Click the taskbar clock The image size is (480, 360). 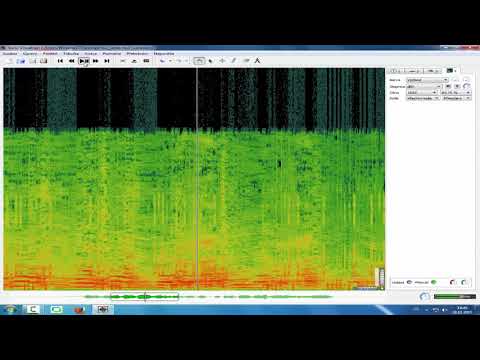[x=462, y=310]
